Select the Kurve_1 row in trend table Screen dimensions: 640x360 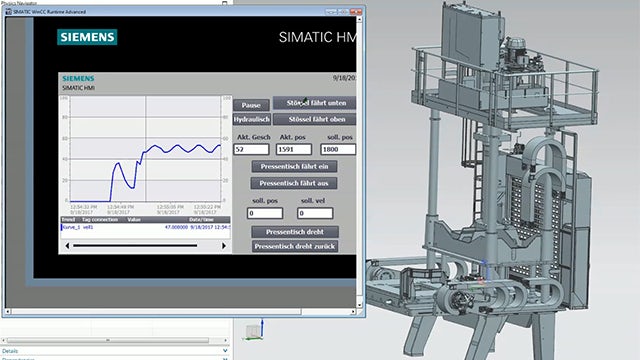(x=145, y=227)
